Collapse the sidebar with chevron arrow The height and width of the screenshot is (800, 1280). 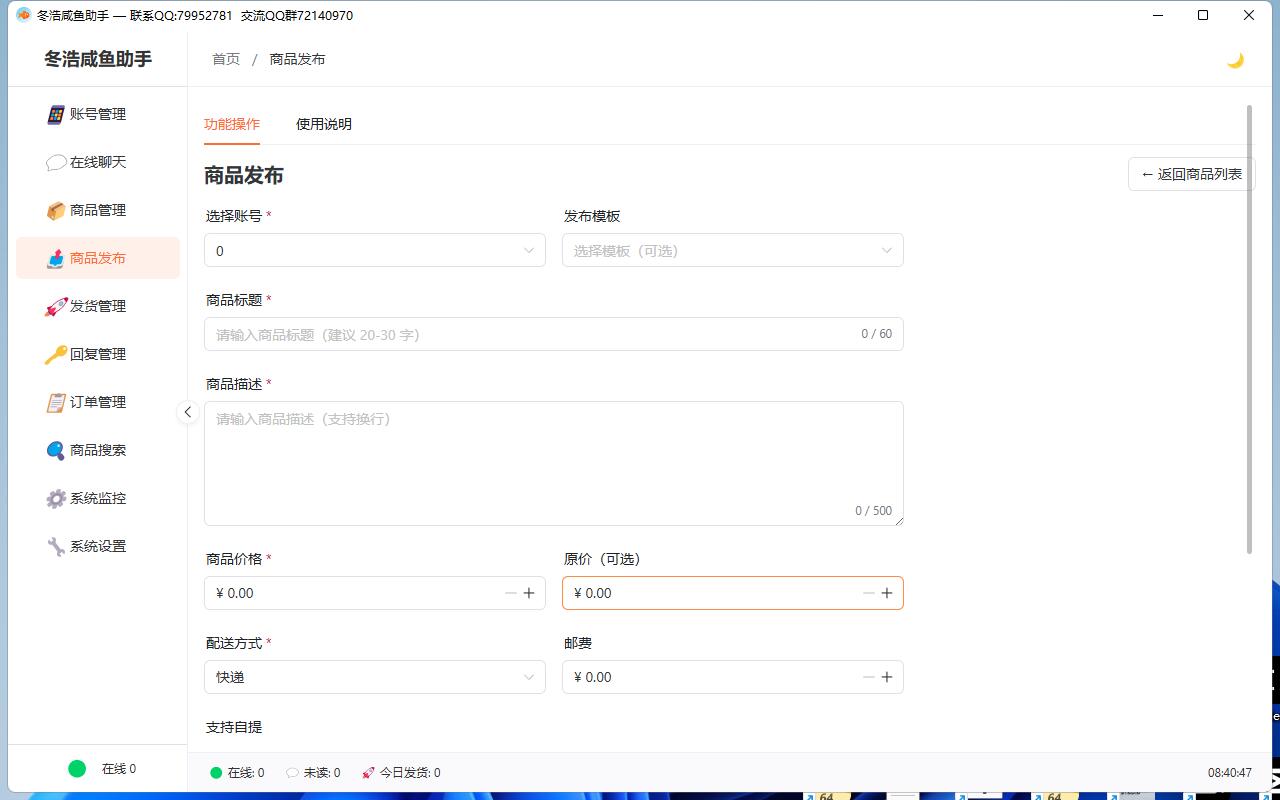point(188,412)
